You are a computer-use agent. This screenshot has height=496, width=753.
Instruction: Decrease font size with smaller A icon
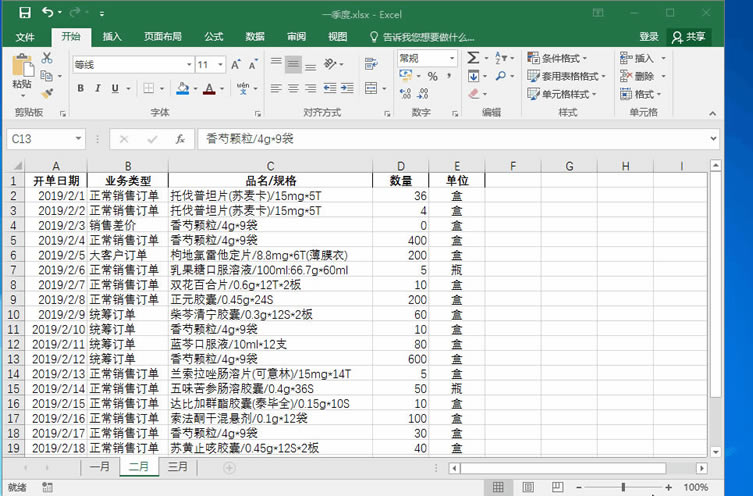(x=253, y=65)
